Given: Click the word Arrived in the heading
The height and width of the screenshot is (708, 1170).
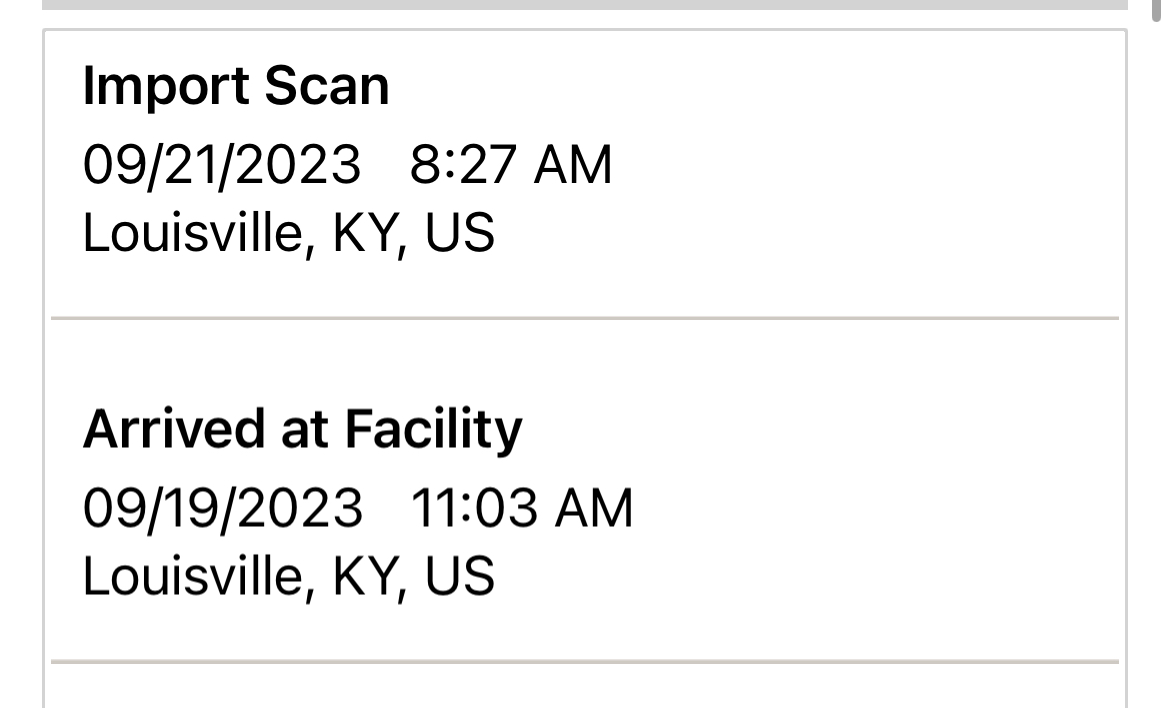Looking at the screenshot, I should point(174,430).
